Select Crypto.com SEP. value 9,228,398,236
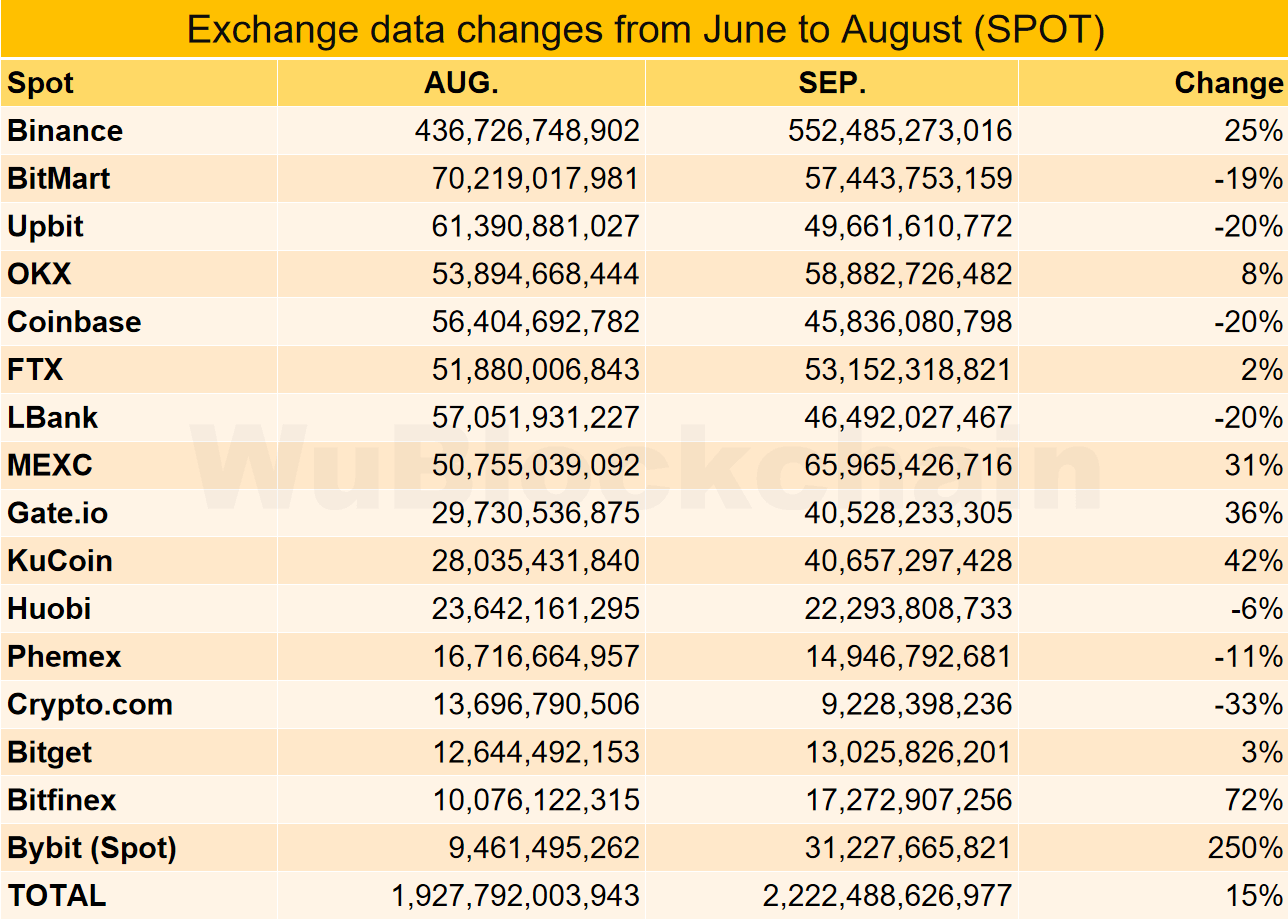 click(916, 705)
